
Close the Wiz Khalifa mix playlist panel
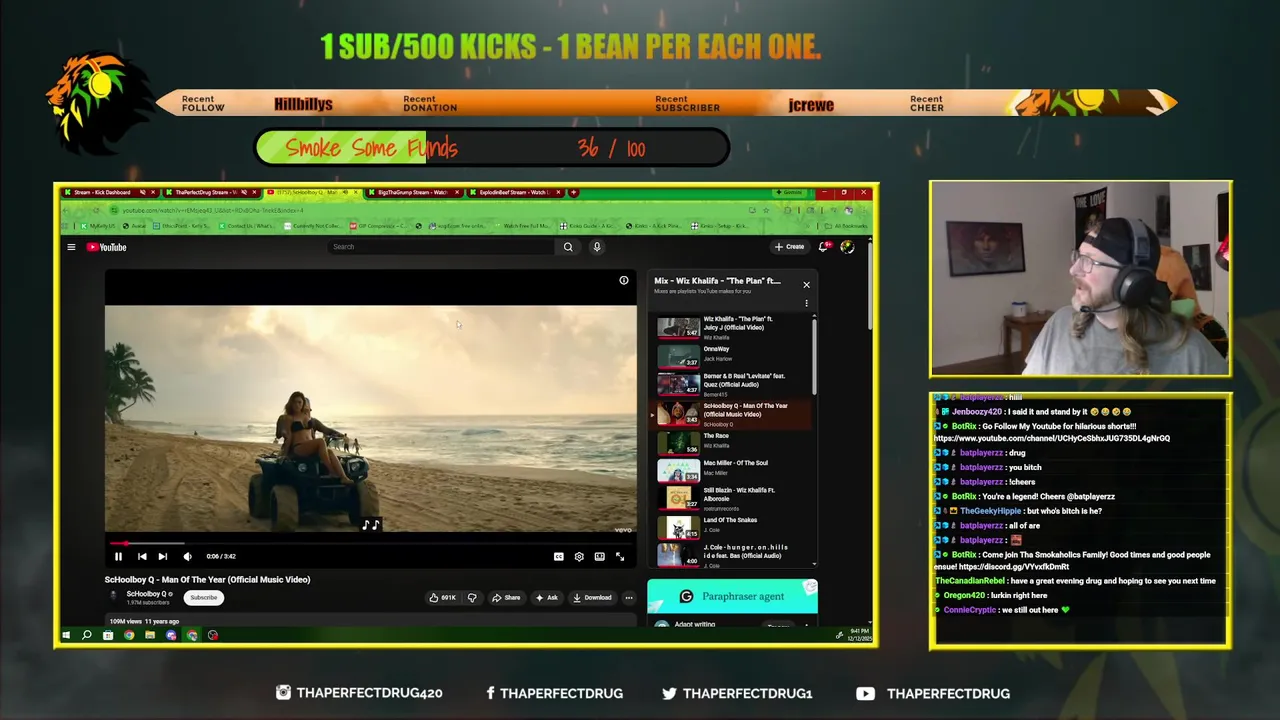pos(806,285)
